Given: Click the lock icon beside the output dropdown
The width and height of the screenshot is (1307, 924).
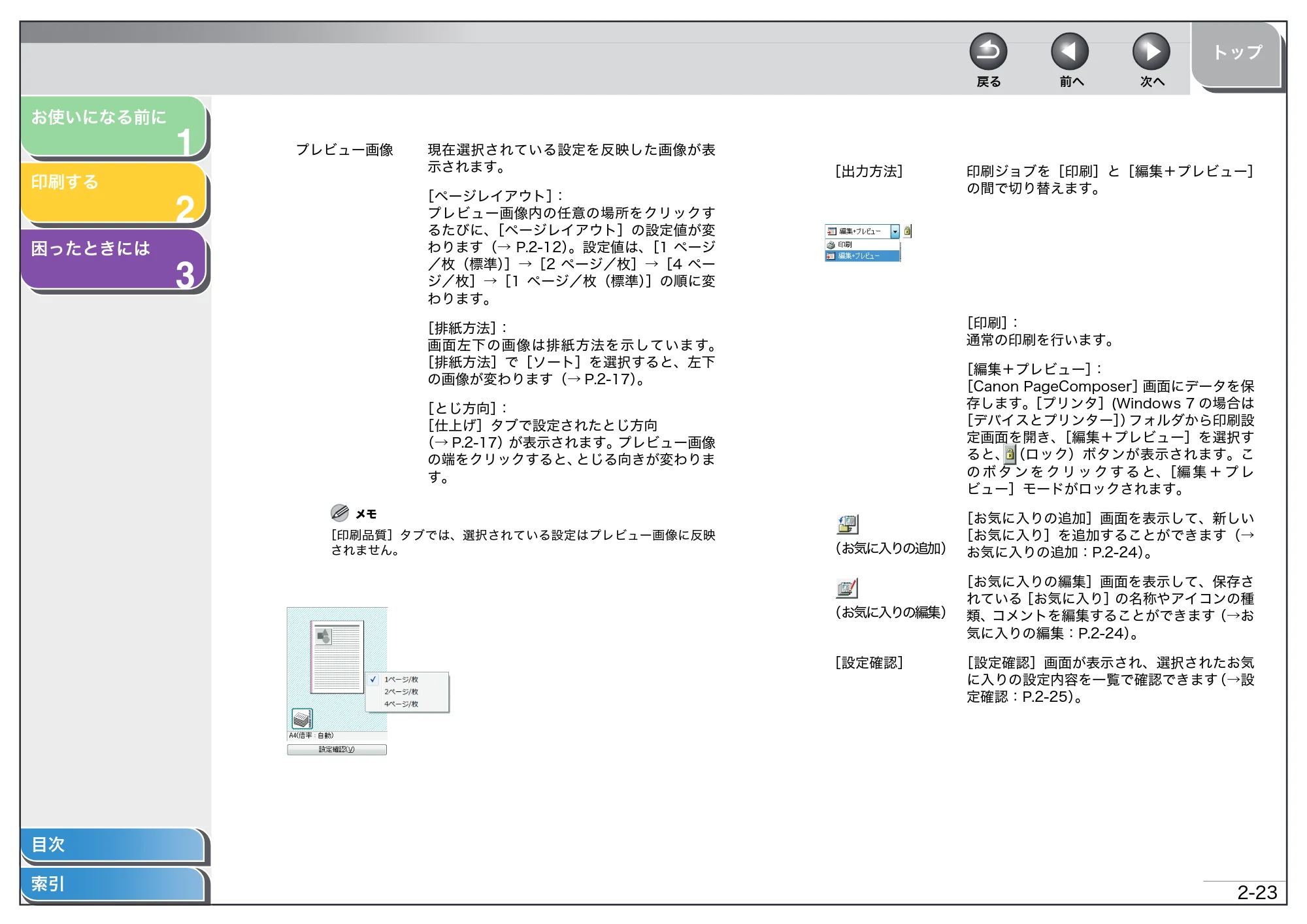Looking at the screenshot, I should tap(908, 231).
